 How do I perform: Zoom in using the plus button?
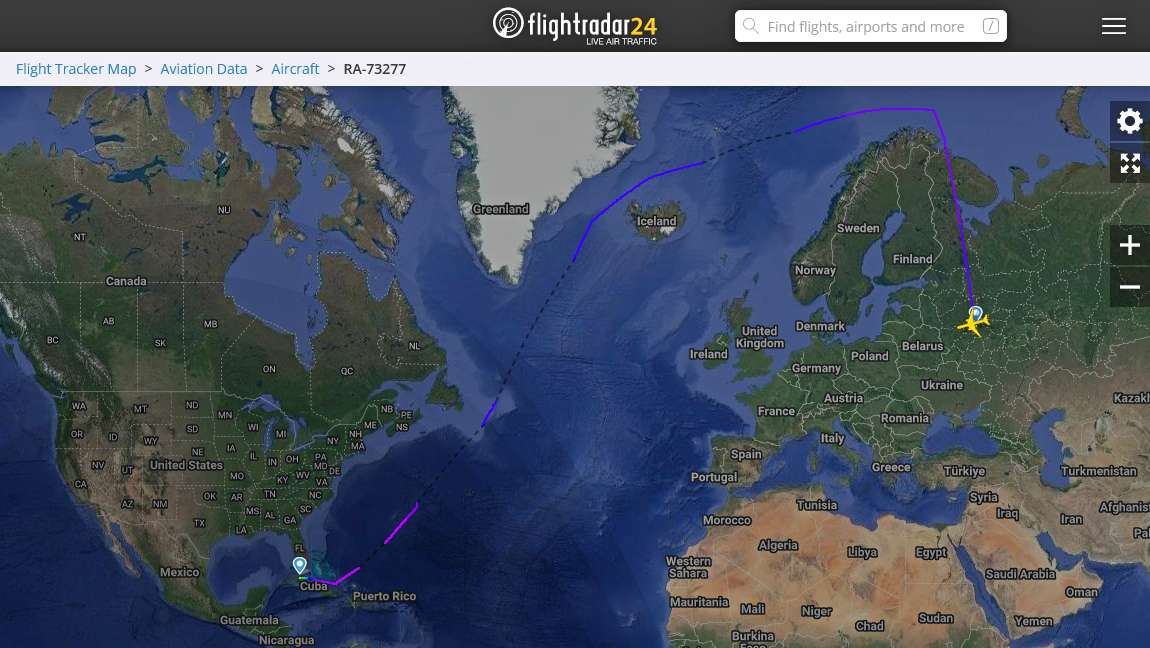click(x=1129, y=245)
